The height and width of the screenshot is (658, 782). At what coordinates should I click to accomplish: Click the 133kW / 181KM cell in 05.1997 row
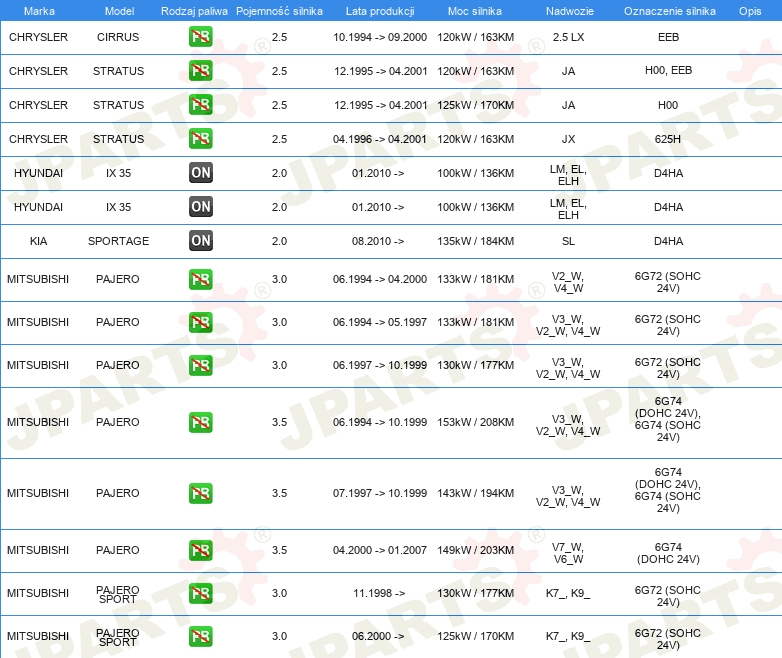pos(475,322)
